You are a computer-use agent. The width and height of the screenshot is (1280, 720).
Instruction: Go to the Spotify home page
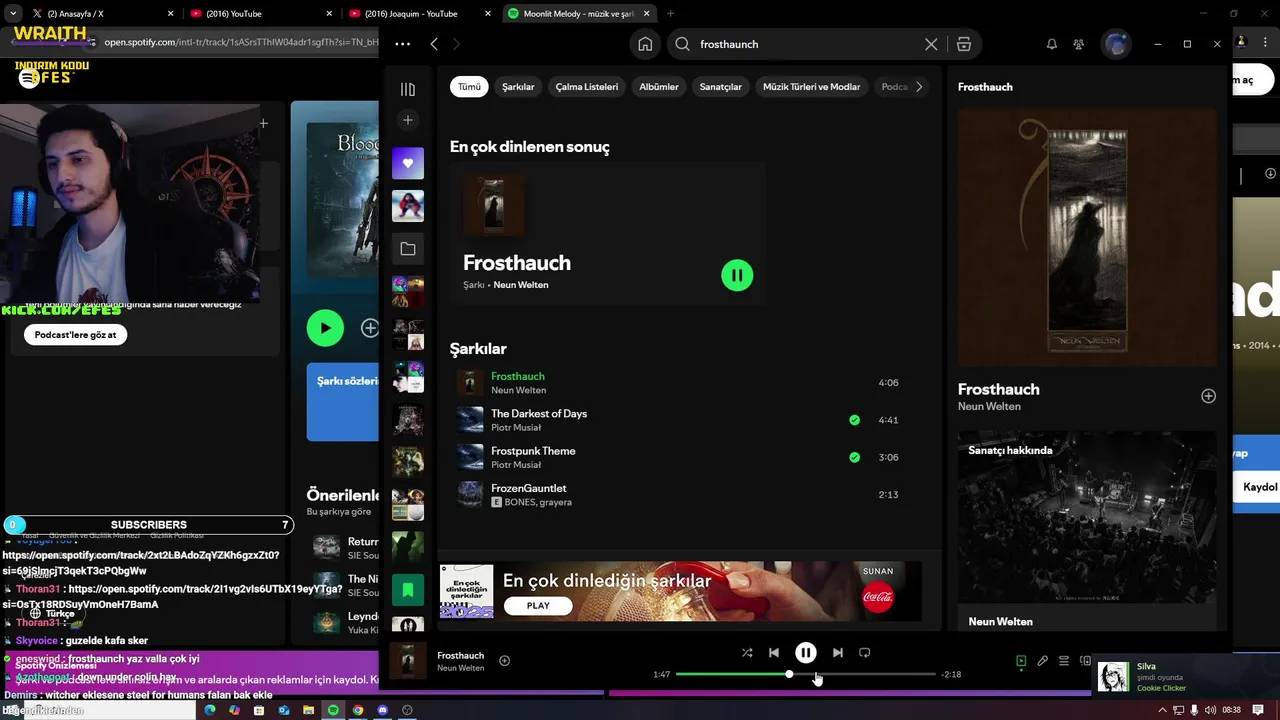coord(645,44)
